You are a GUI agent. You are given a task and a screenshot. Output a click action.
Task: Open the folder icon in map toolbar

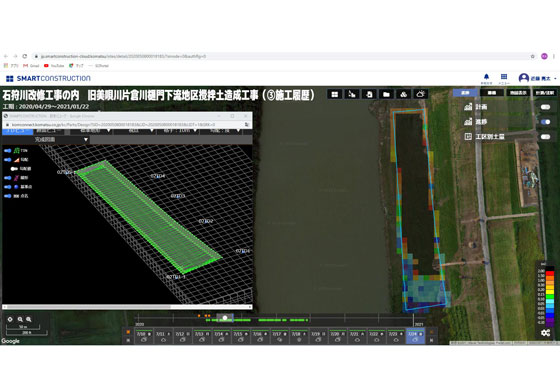point(386,94)
